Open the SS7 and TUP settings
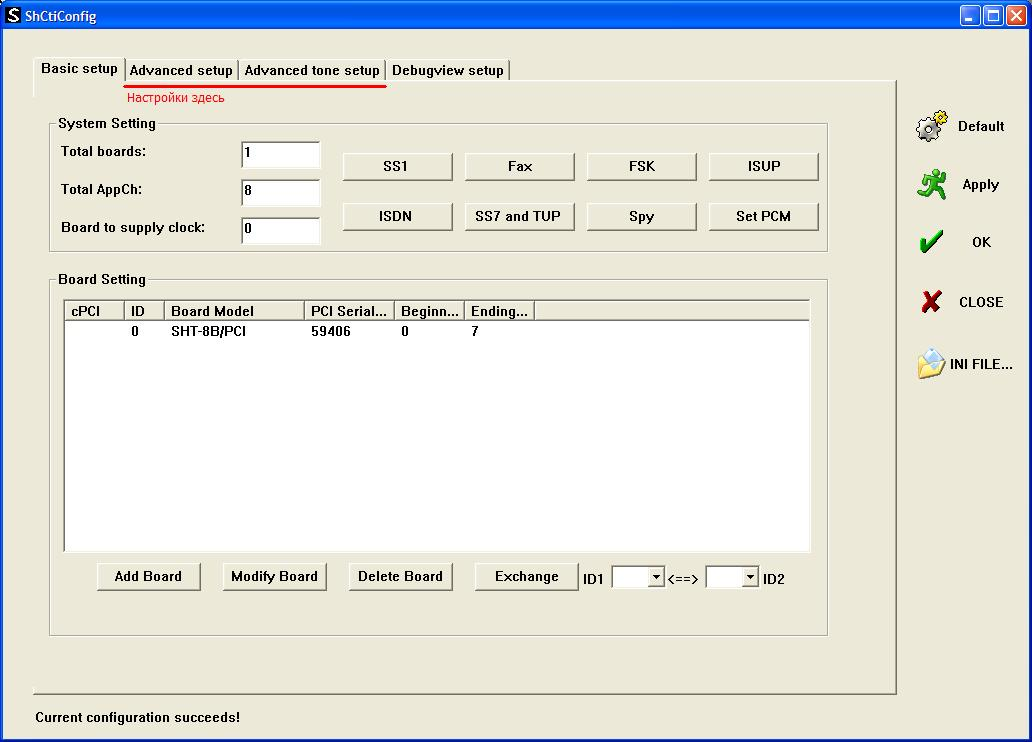The image size is (1032, 742). pos(519,216)
